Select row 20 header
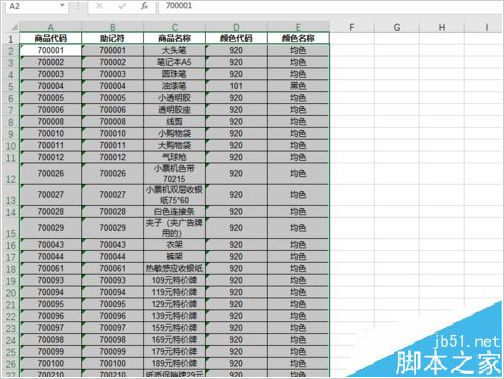The height and width of the screenshot is (379, 504). coord(11,293)
